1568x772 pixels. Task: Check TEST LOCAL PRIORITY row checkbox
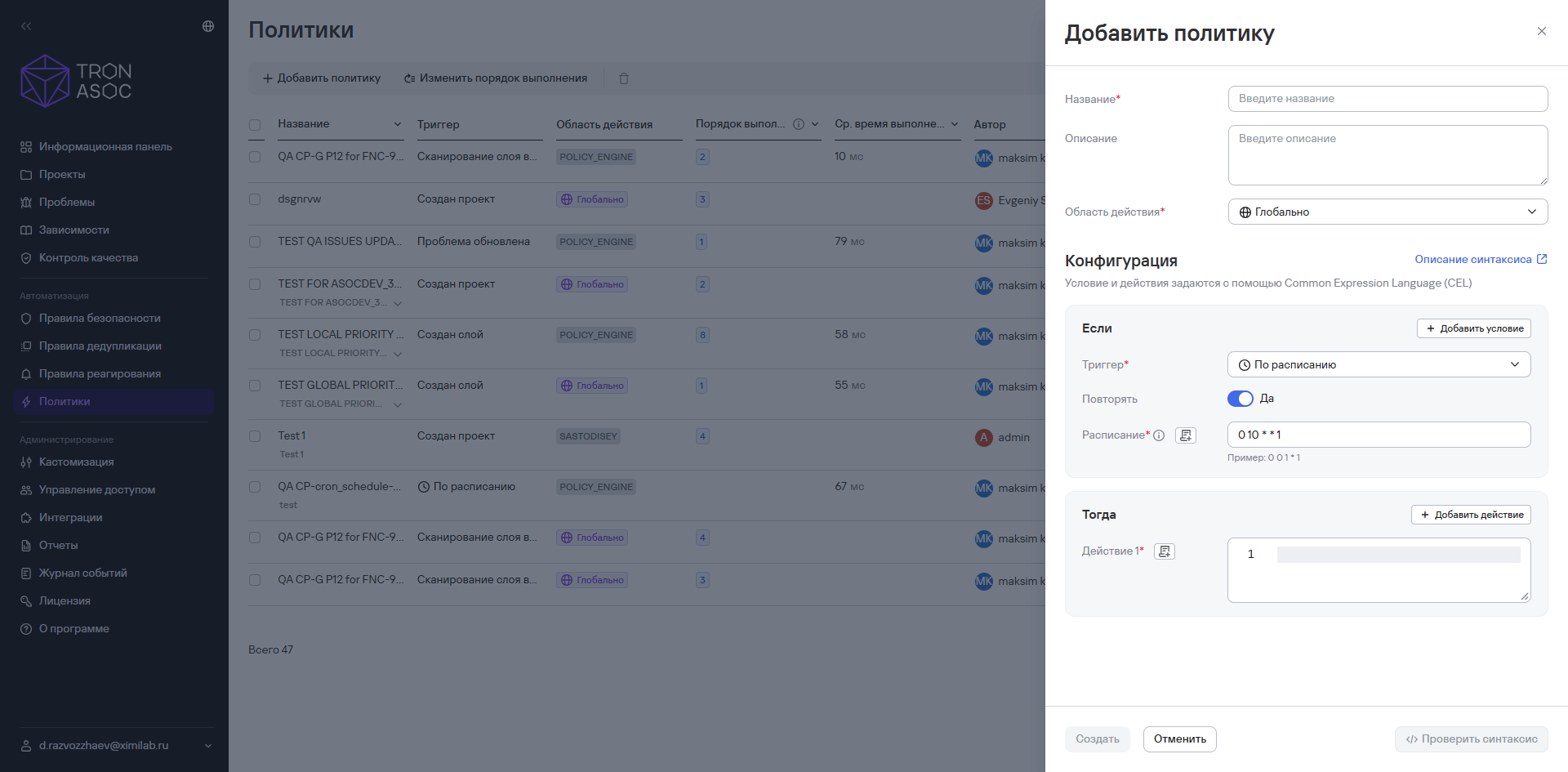(x=255, y=335)
